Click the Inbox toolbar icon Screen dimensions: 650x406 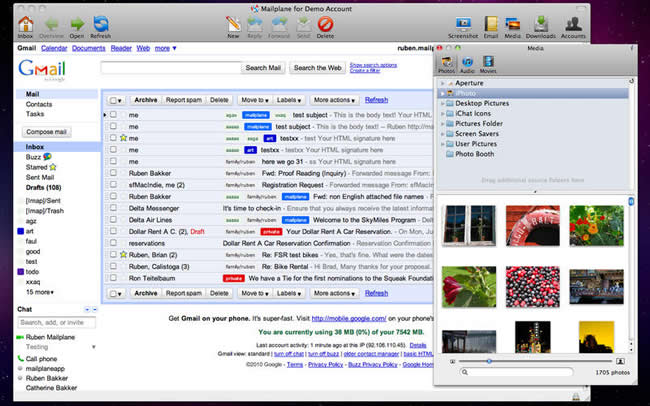[25, 23]
